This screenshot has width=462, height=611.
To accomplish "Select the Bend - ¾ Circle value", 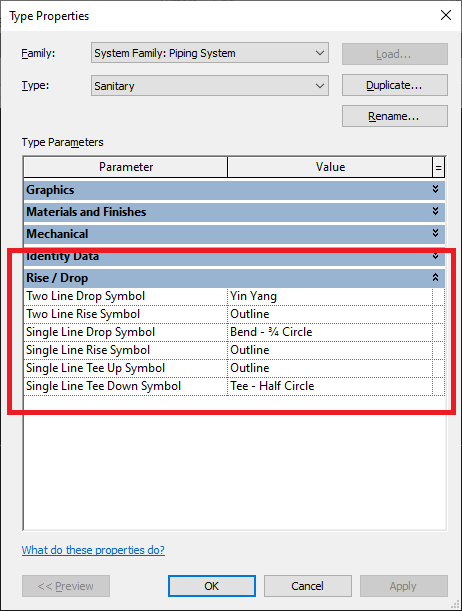I will (330, 332).
